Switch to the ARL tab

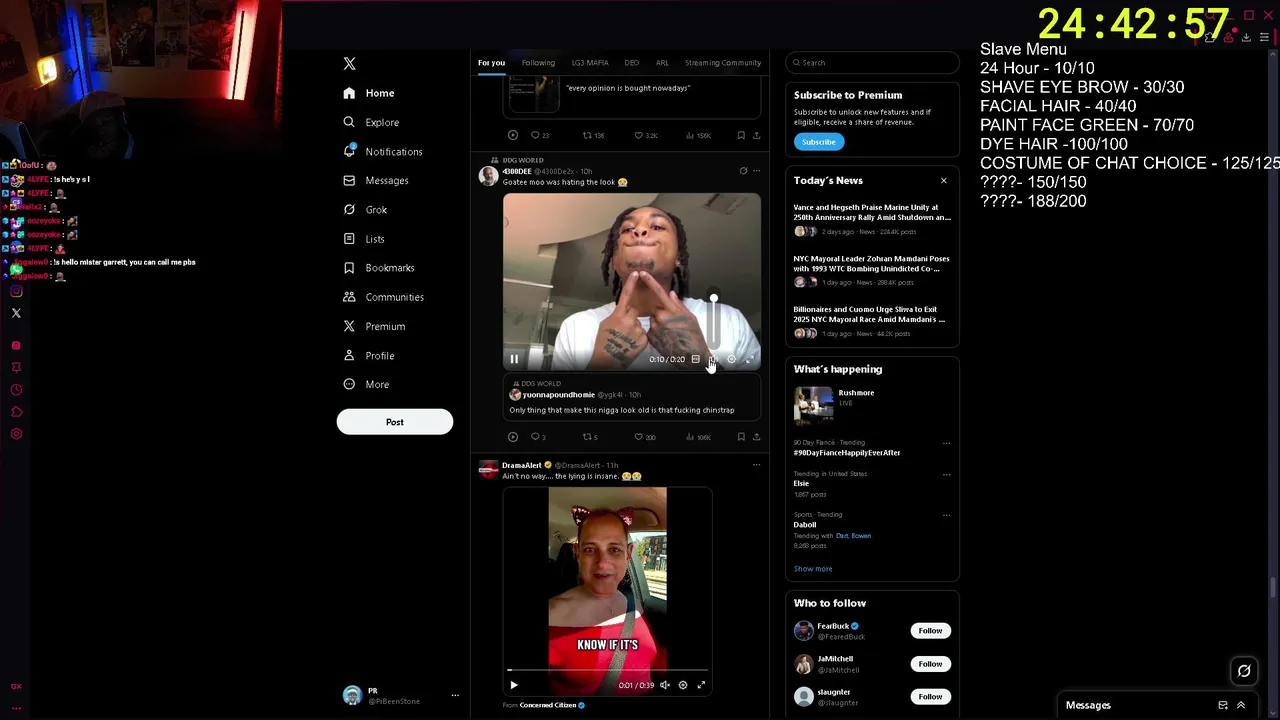click(662, 63)
